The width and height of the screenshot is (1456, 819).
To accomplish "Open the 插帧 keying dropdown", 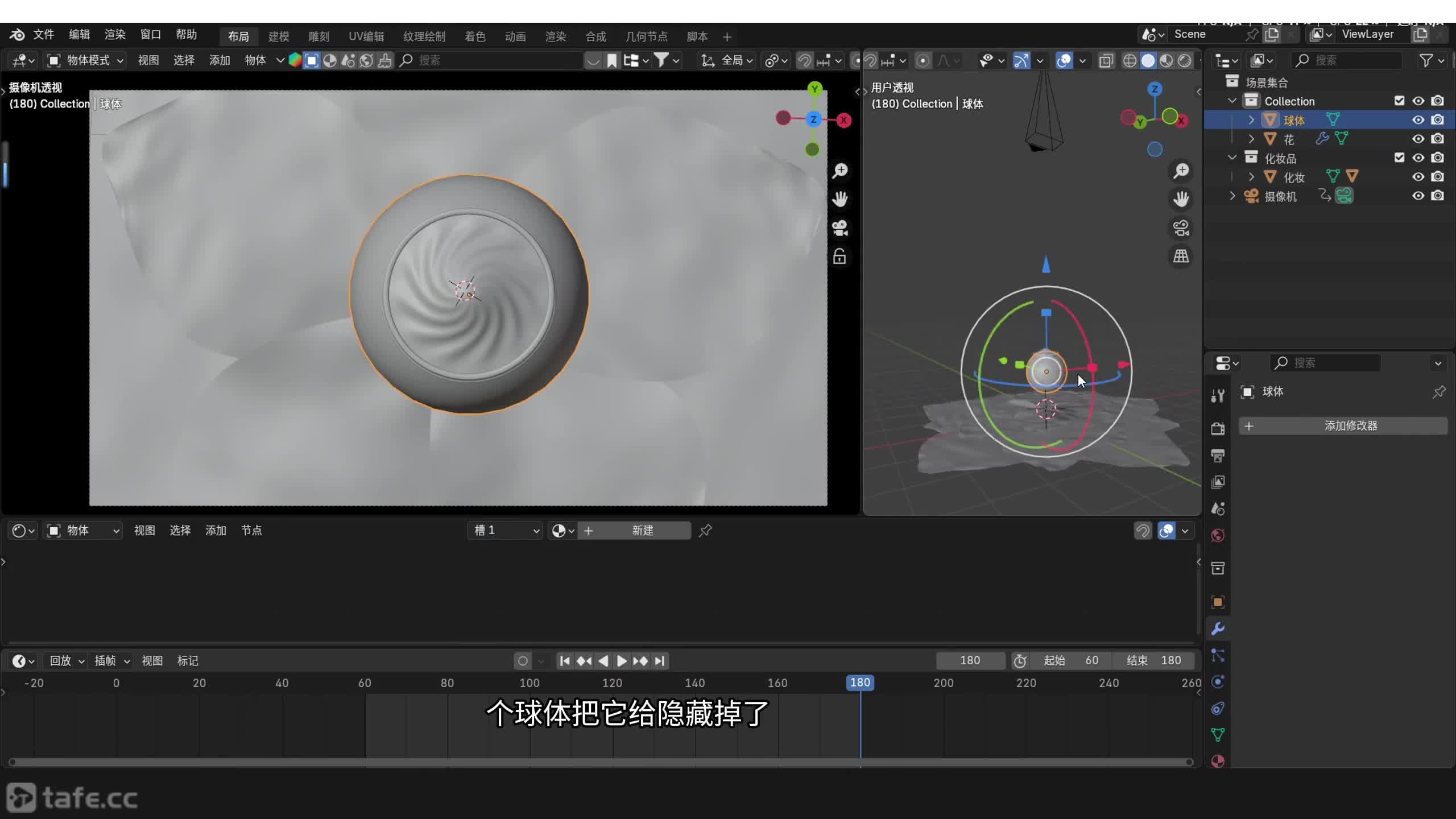I will 111,661.
